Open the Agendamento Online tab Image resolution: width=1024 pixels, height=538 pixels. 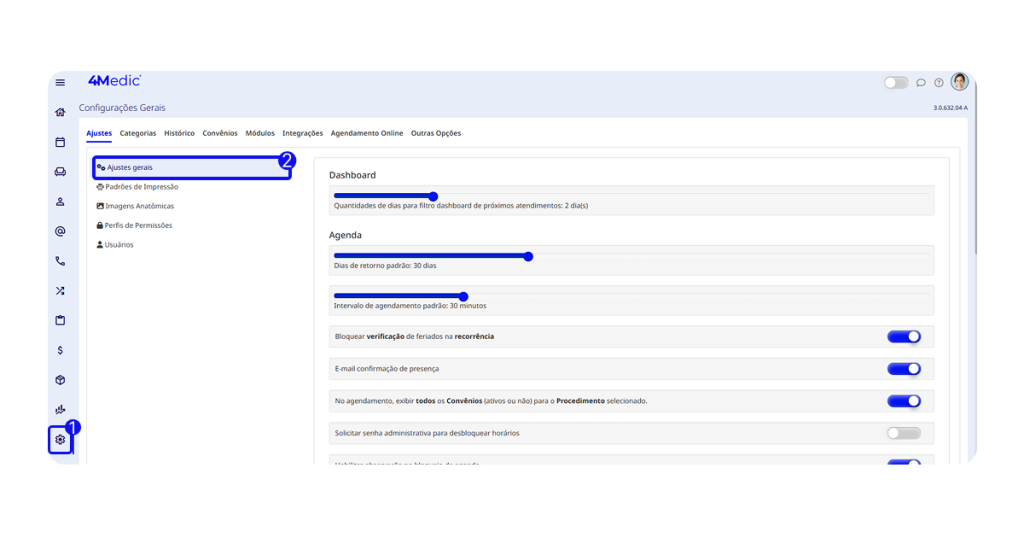tap(367, 133)
